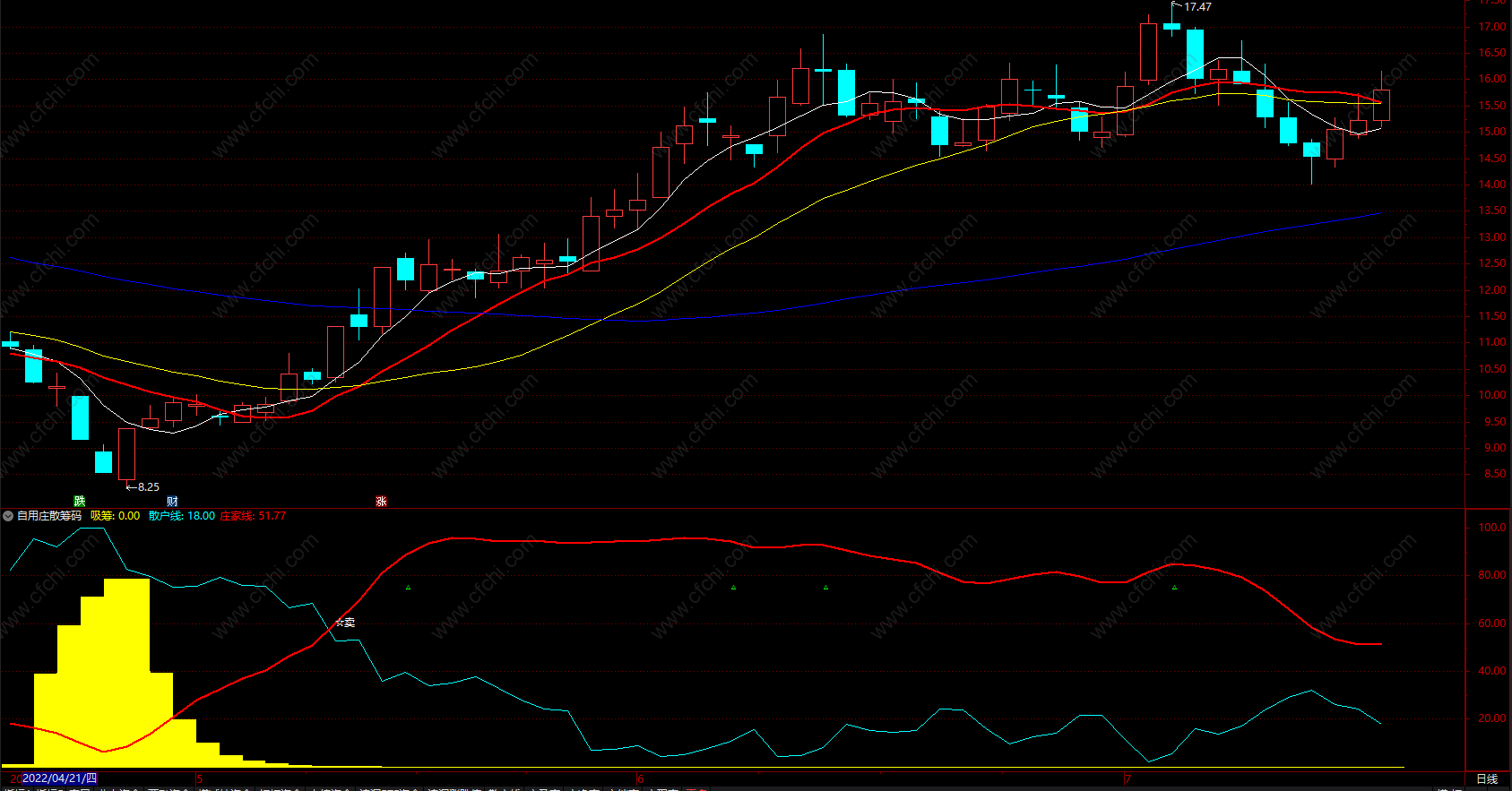Screen dimensions: 1512x791
Task: Click the 40.00 indicator axis label
Action: [x=1492, y=671]
